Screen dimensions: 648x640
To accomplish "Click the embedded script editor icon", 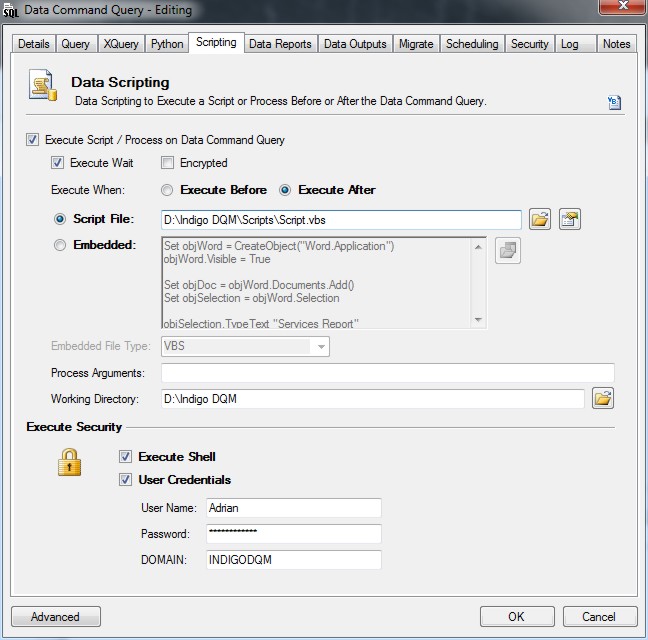I will [508, 251].
